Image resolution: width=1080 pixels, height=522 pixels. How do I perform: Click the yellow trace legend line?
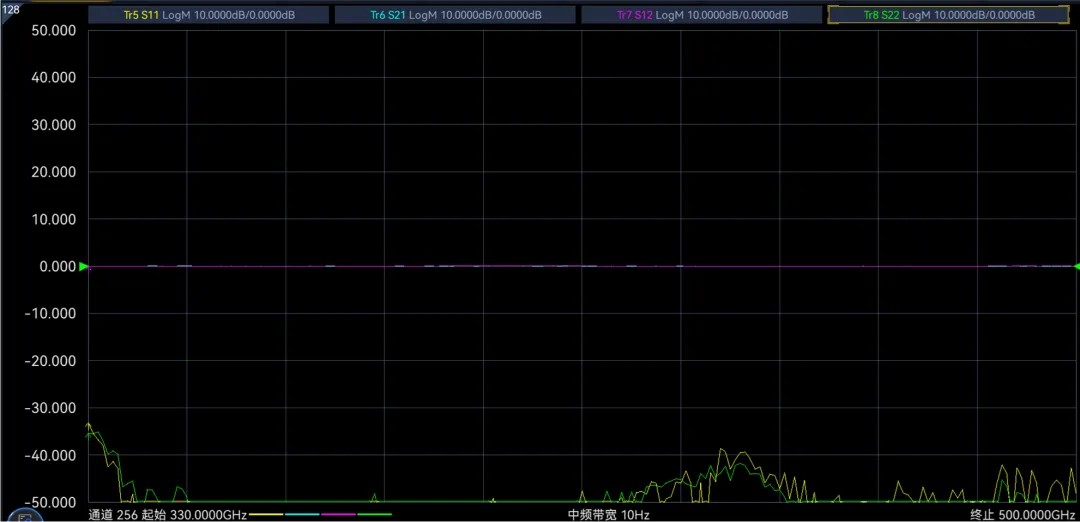(x=265, y=515)
